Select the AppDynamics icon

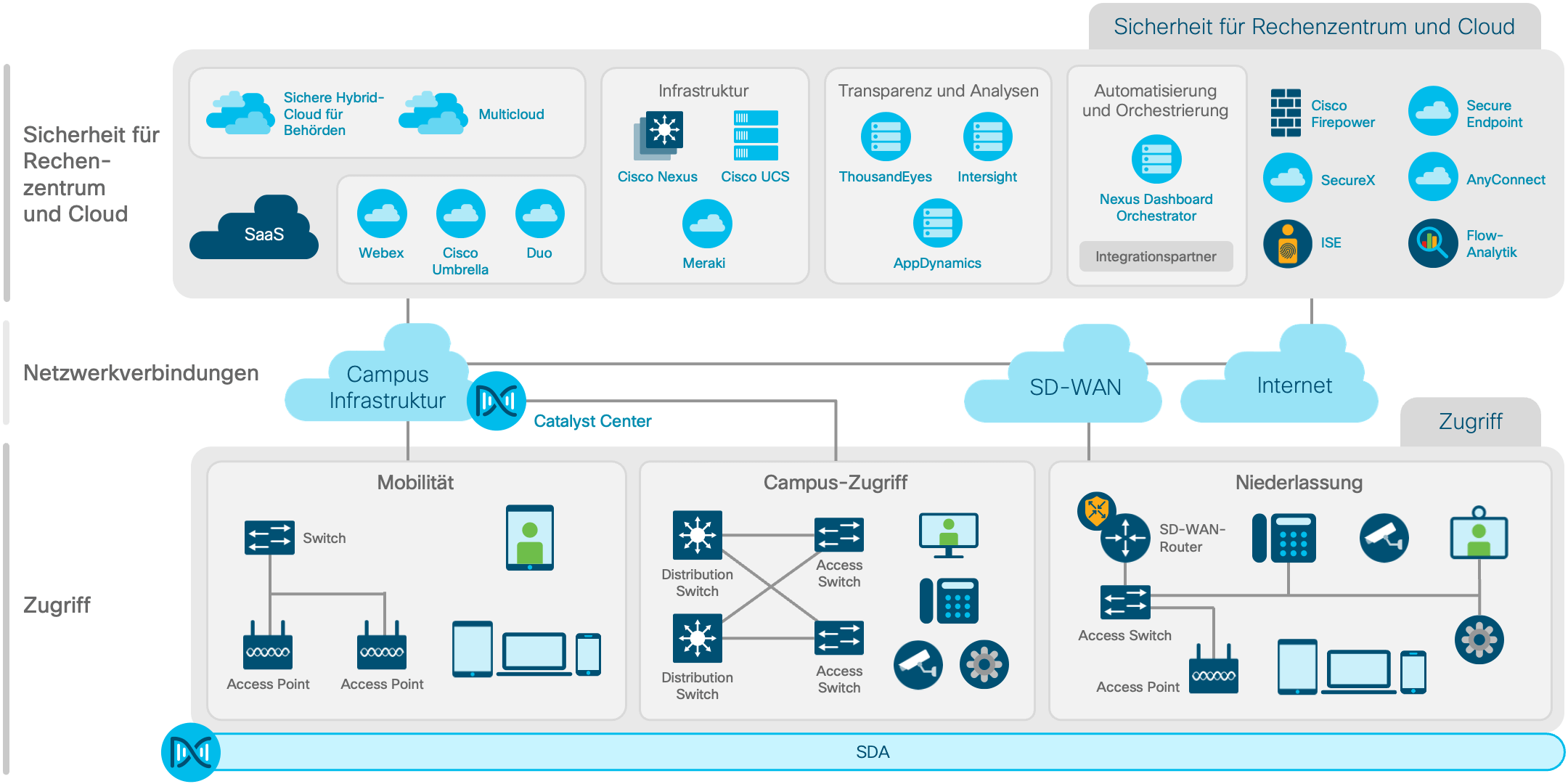pyautogui.click(x=937, y=223)
